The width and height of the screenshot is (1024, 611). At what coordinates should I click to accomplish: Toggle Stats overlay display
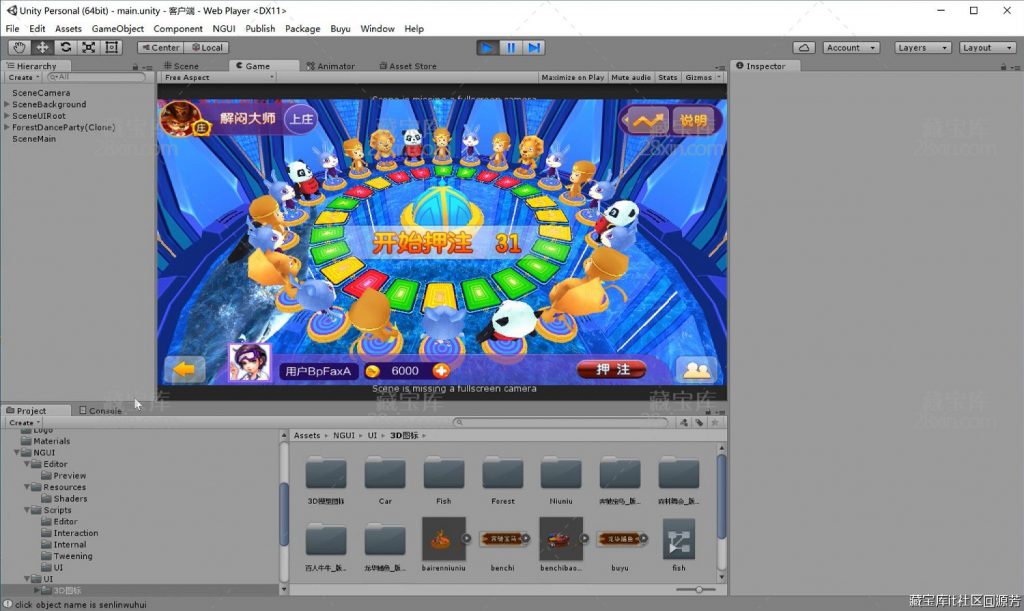(x=667, y=77)
